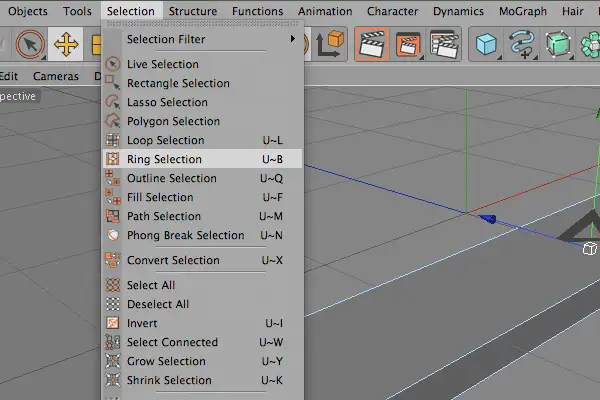Choose Path Selection from menu

pyautogui.click(x=203, y=216)
